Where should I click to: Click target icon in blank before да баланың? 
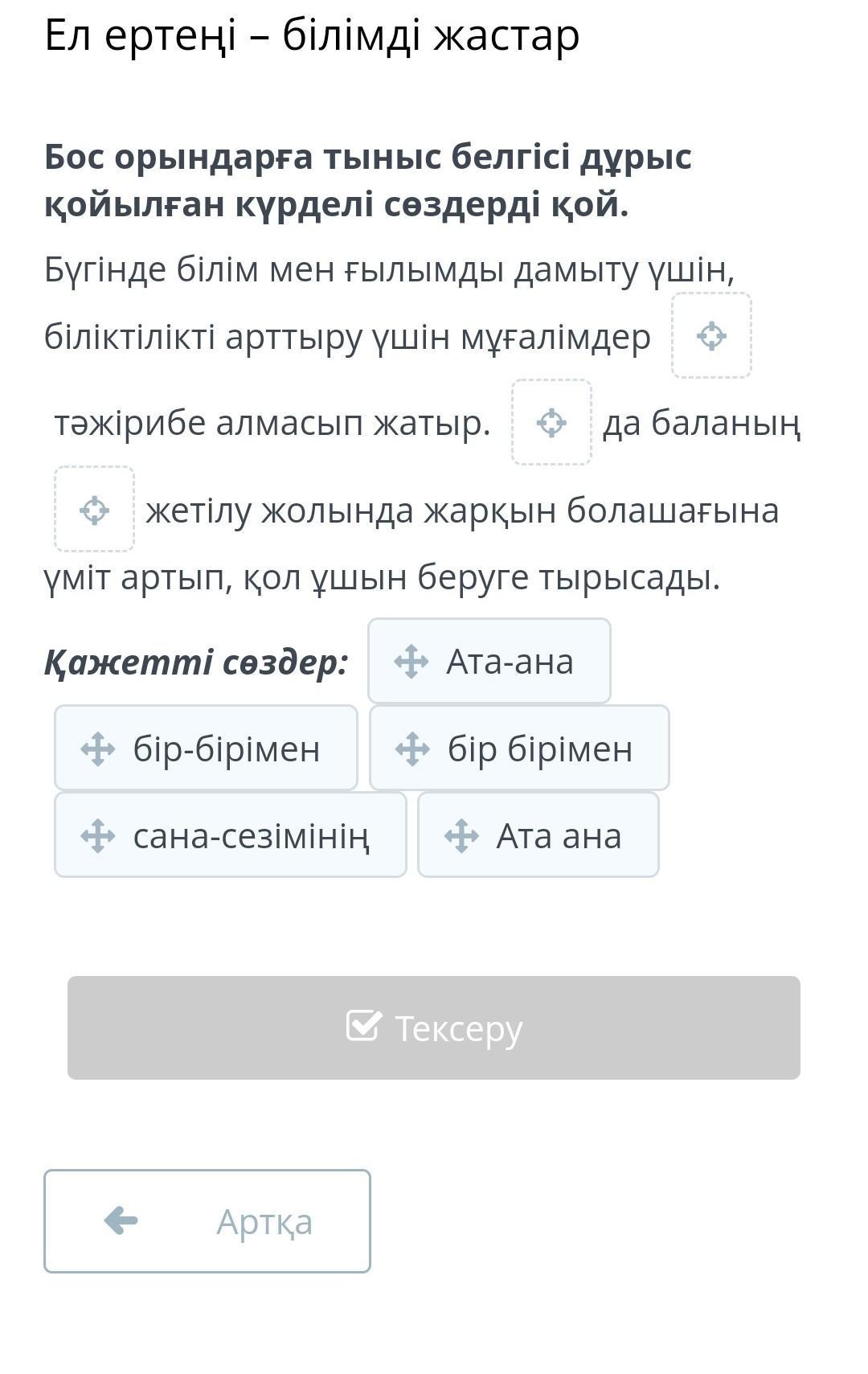[551, 422]
